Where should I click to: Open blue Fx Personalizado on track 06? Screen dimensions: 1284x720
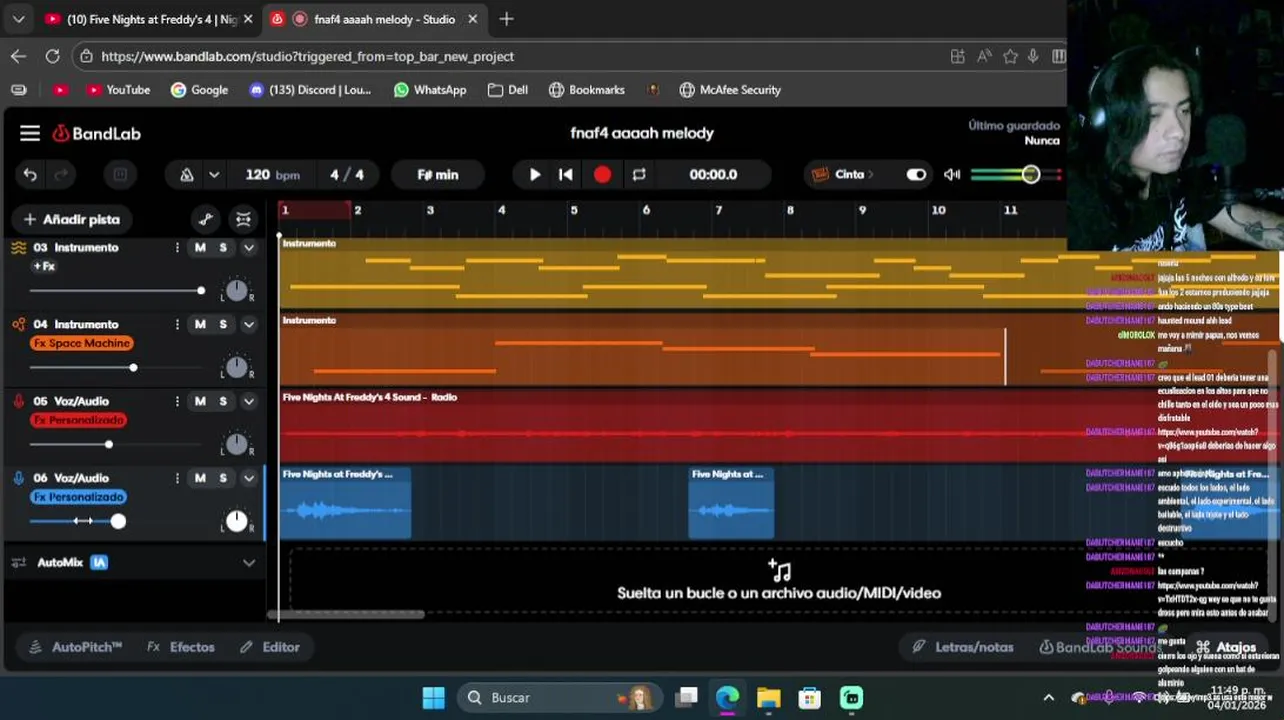(x=78, y=497)
